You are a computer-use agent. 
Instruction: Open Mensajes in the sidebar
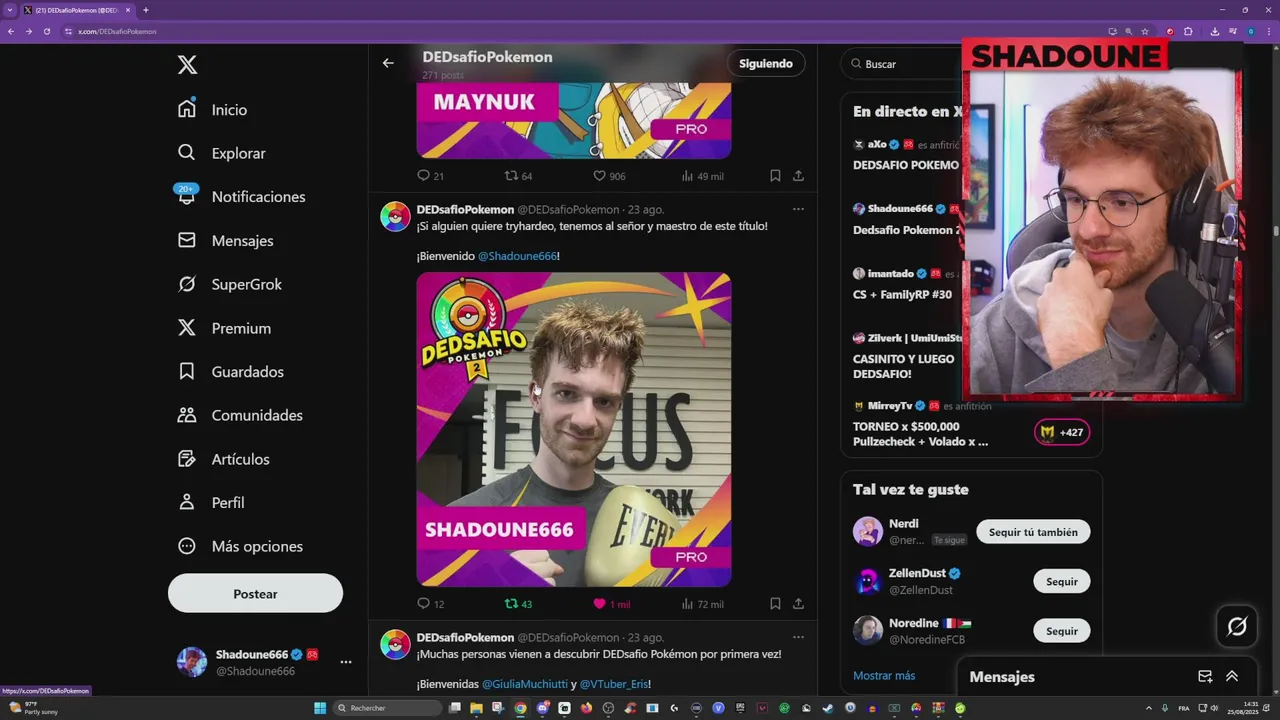[x=225, y=240]
